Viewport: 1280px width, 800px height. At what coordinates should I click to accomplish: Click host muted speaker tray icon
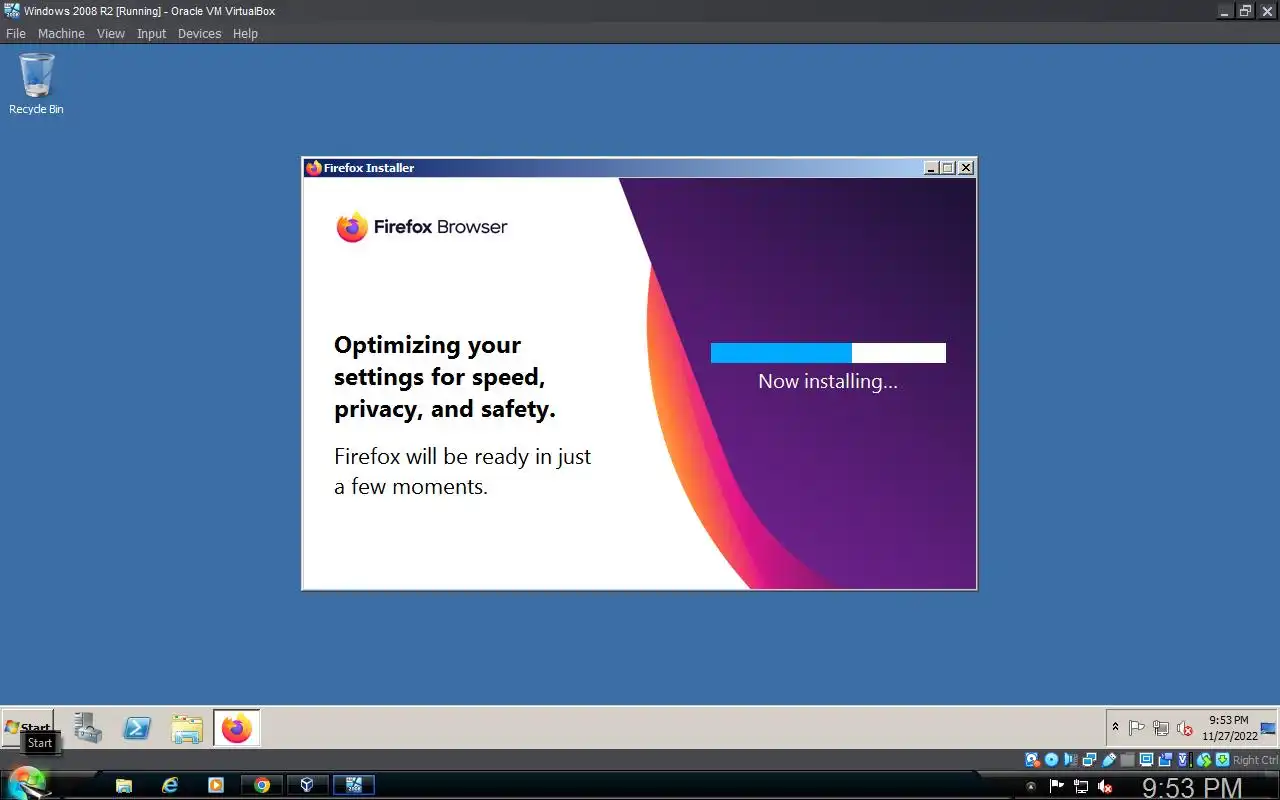tap(1105, 786)
